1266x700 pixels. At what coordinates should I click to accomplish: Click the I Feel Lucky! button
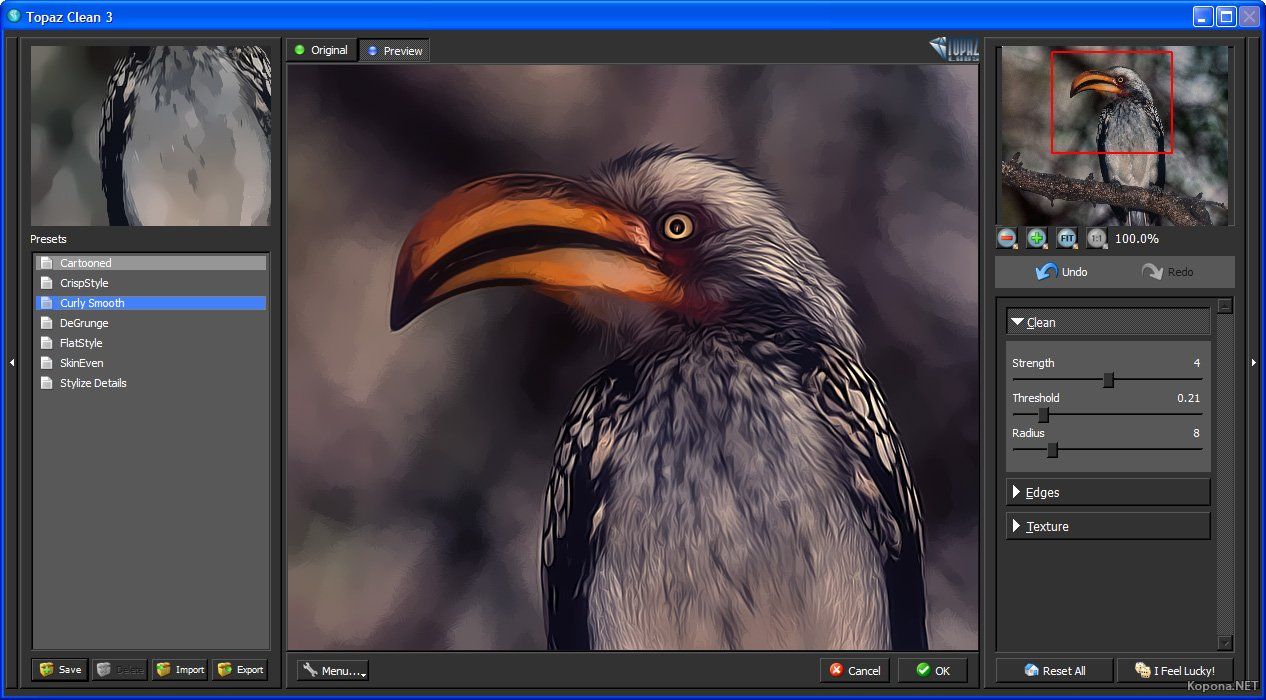coord(1175,670)
